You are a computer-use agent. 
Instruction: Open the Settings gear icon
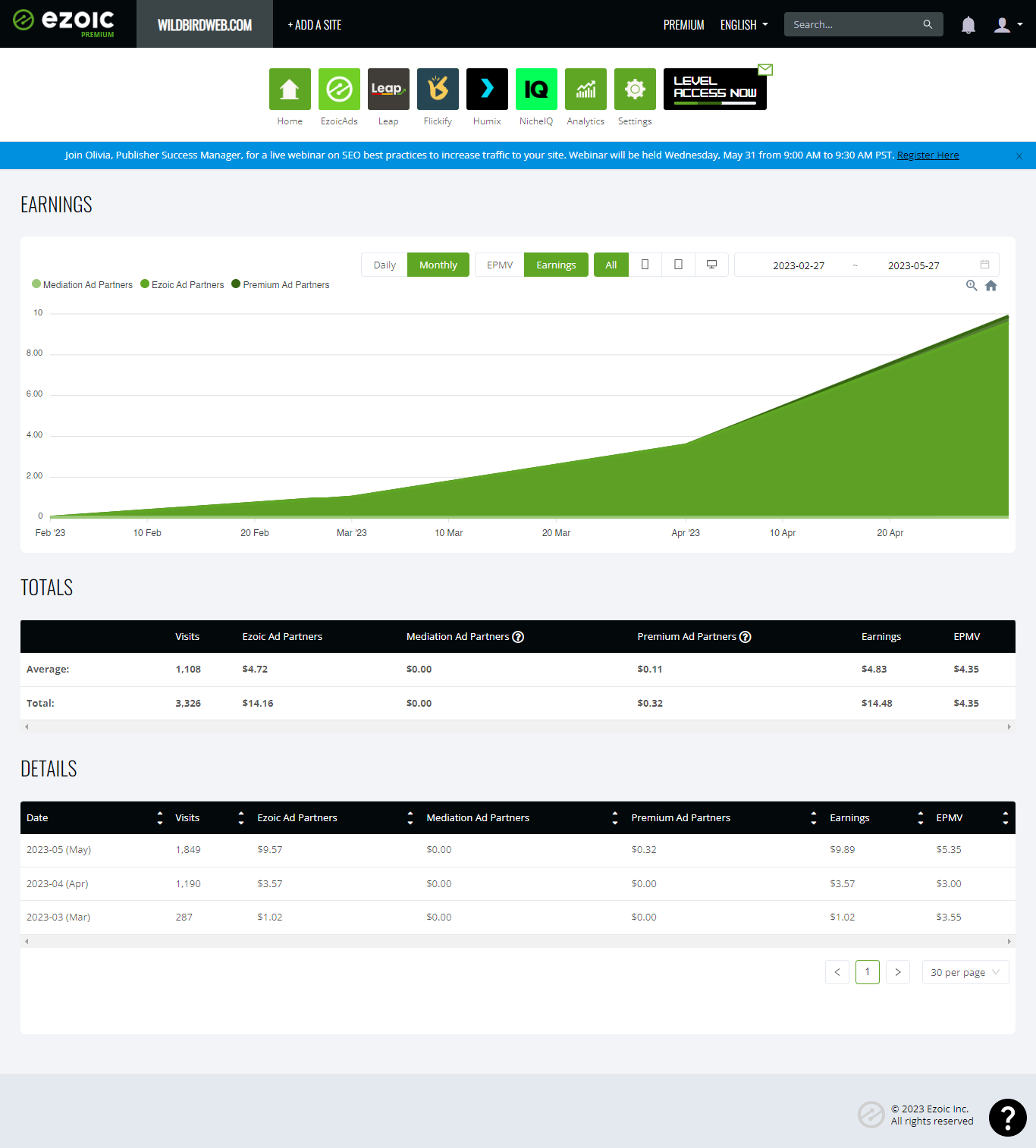click(635, 89)
